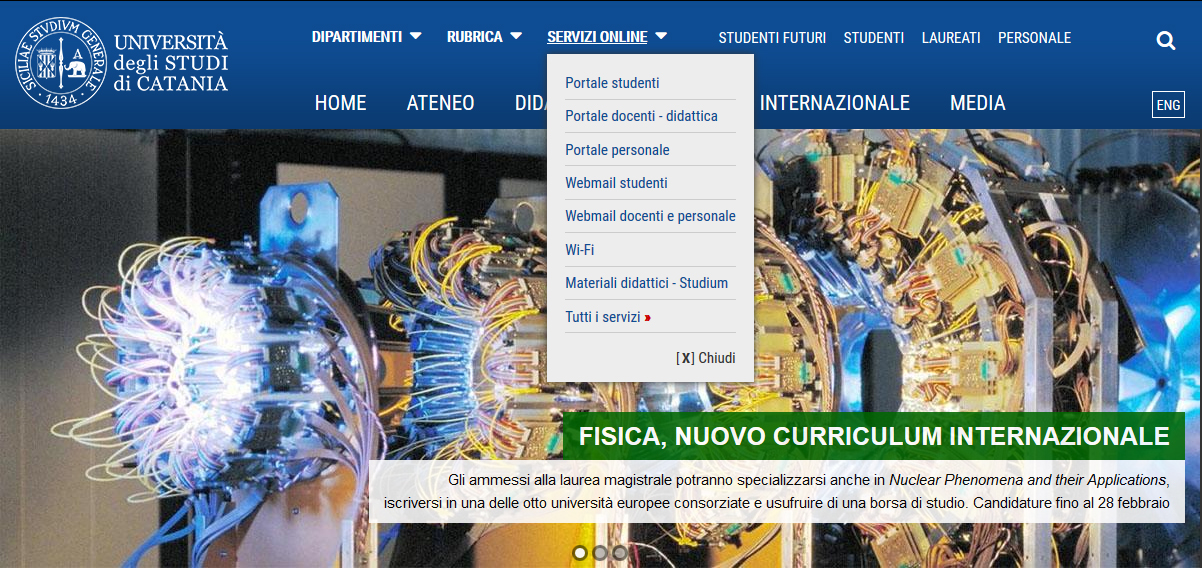
Task: Click the Fisica, Nuovo Curriculum Internazionale headline
Action: (873, 436)
